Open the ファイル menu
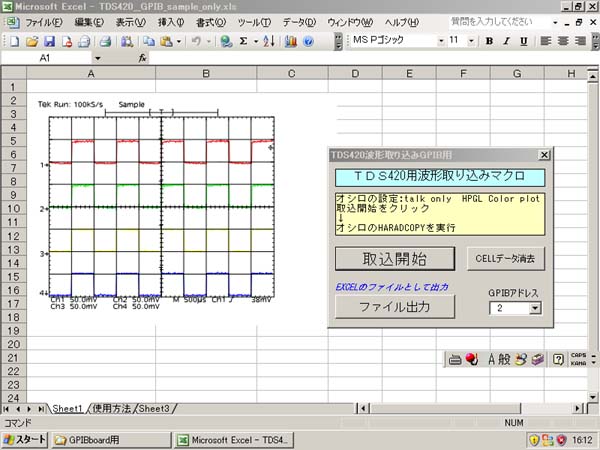The image size is (600, 450). point(44,23)
